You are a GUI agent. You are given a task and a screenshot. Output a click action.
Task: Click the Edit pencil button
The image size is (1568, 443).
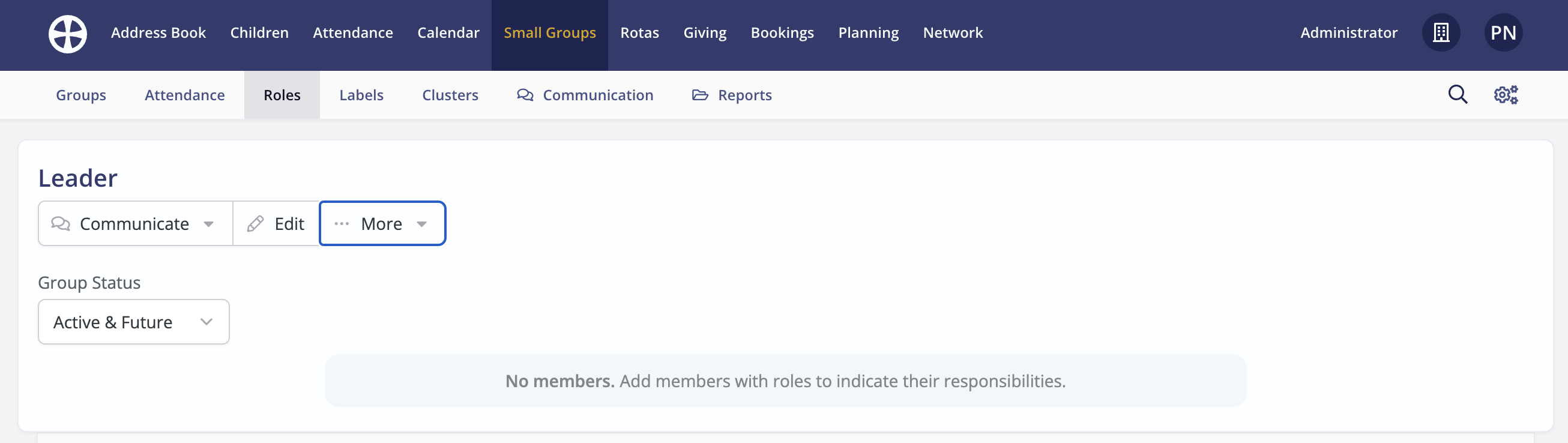point(276,224)
